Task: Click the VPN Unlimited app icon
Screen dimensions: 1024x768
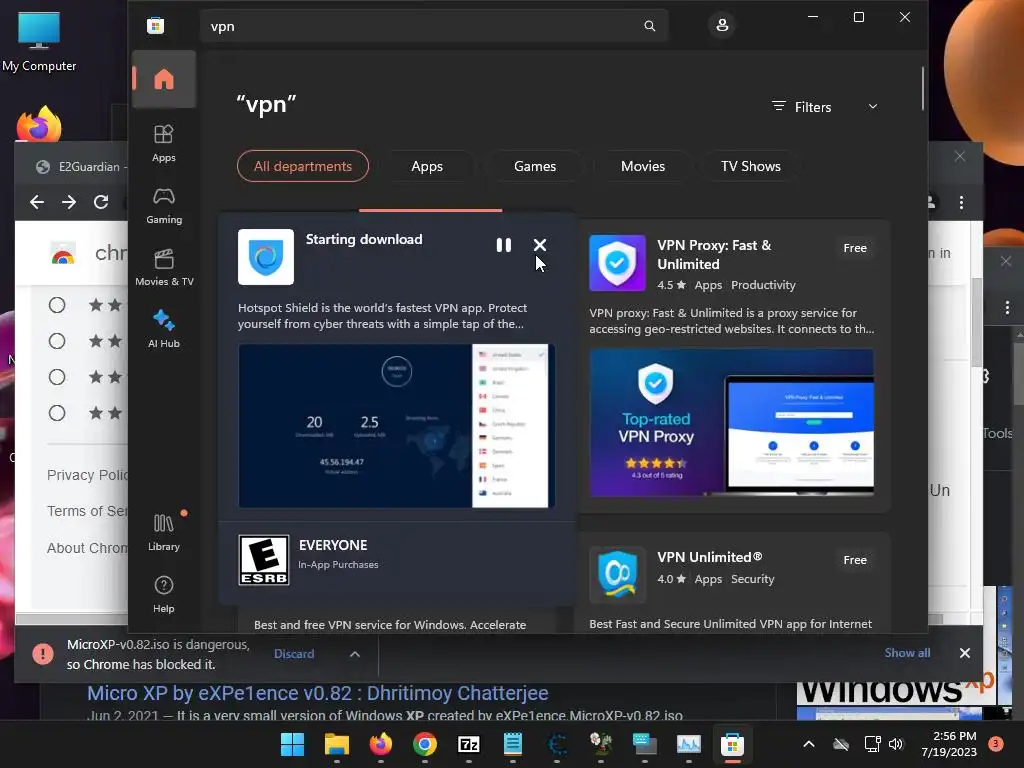Action: click(x=617, y=575)
